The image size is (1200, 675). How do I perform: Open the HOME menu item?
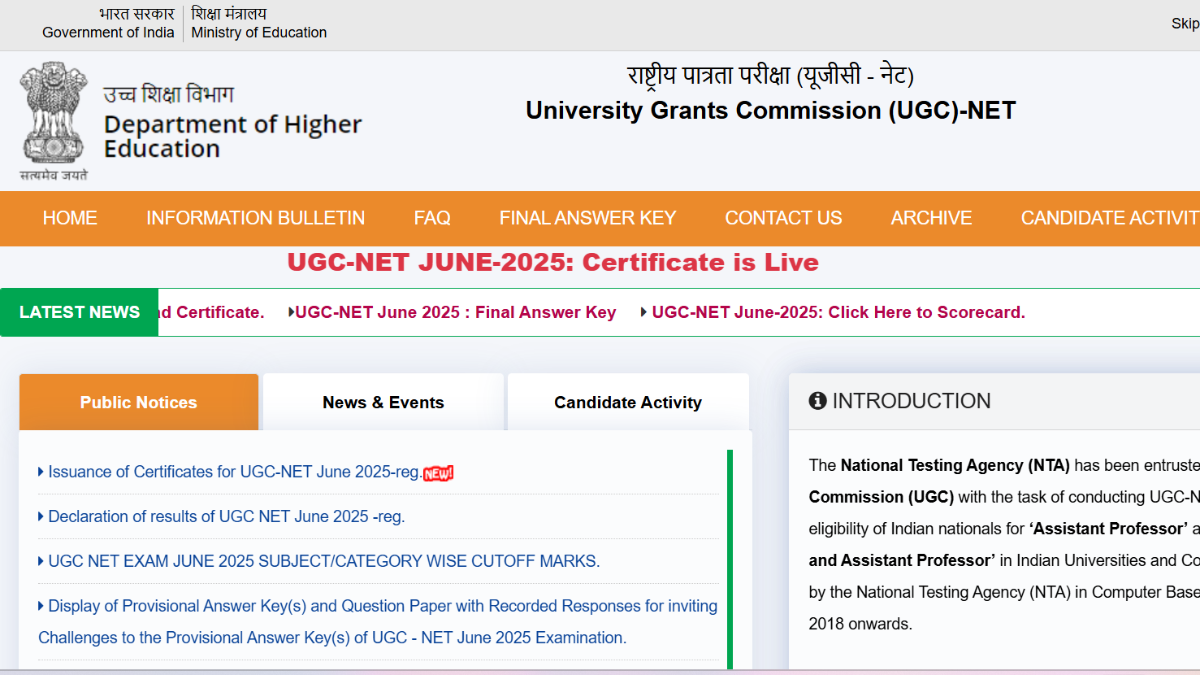[x=70, y=218]
